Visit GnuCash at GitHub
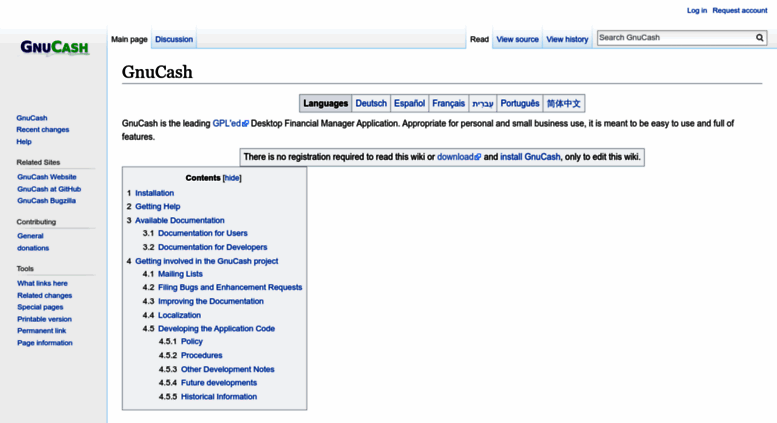Viewport: 777px width, 423px height. 49,189
